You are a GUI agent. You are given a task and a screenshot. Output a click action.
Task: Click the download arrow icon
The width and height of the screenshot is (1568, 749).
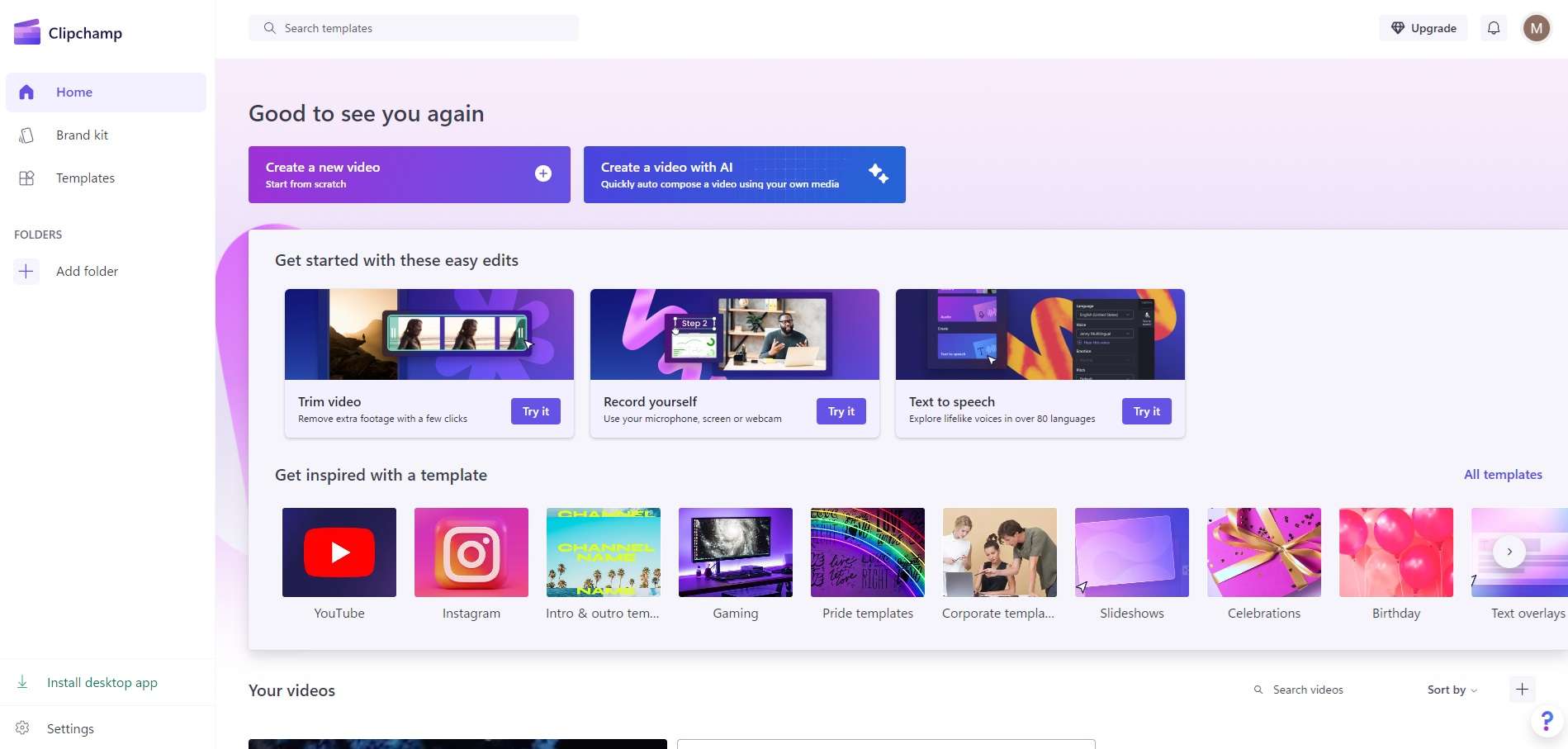click(22, 682)
